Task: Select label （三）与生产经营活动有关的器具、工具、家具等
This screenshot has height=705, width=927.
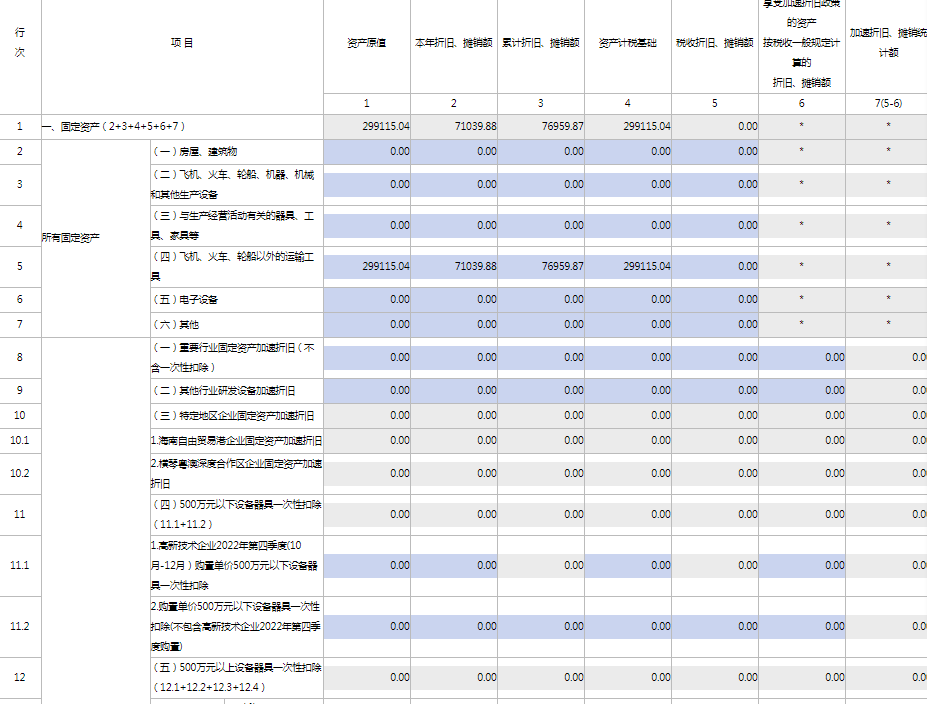Action: point(232,225)
